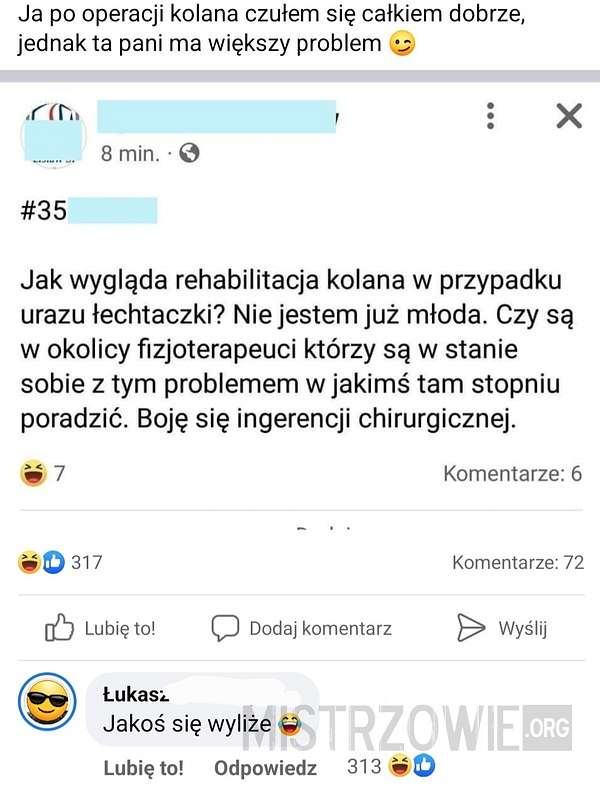Click the "Dodaj komentarz" speech bubble button
600x791 pixels.
301,628
